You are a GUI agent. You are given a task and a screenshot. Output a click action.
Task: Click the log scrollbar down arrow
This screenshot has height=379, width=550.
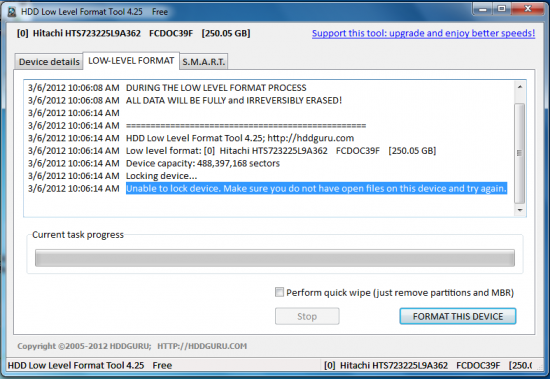tap(520, 210)
